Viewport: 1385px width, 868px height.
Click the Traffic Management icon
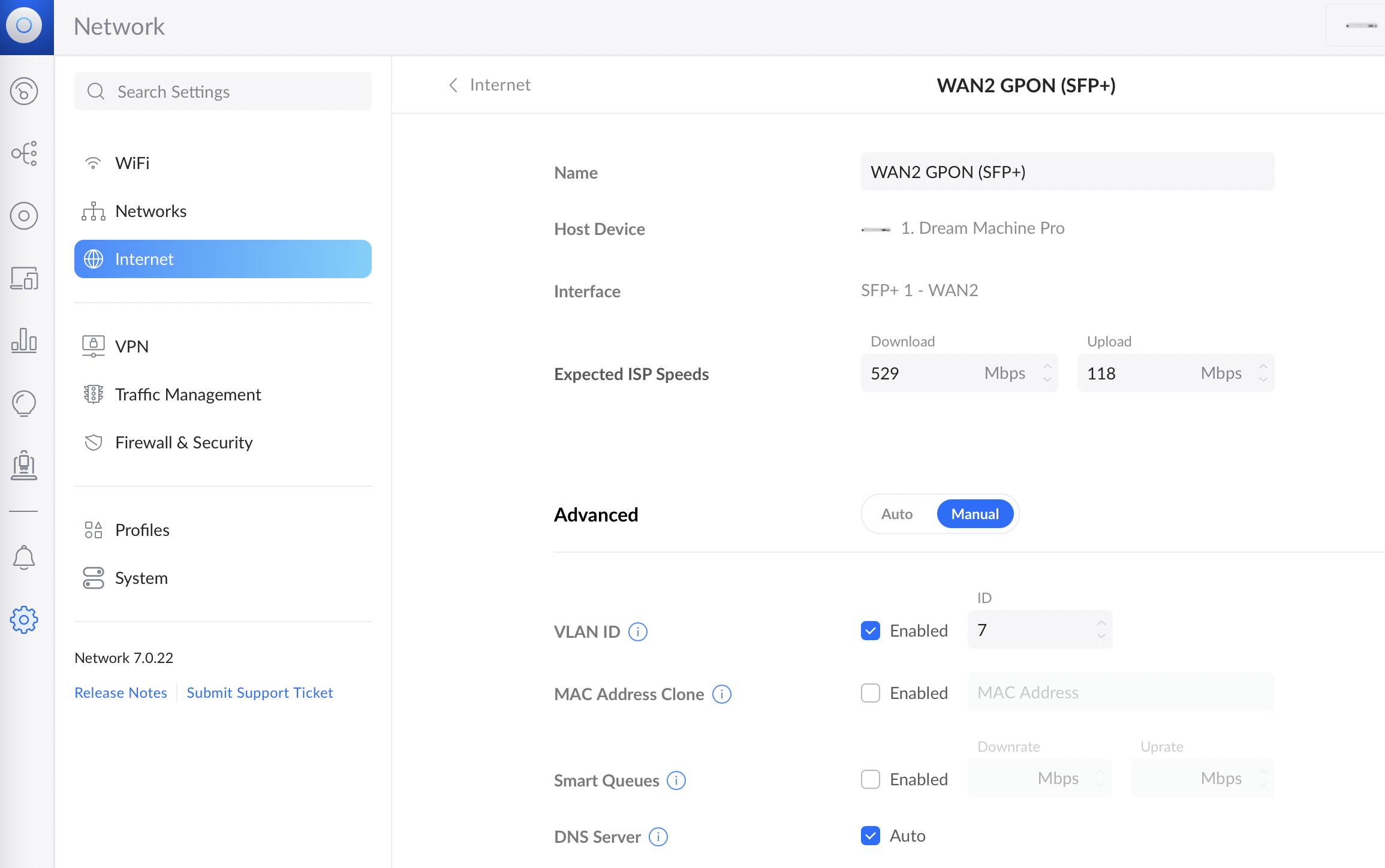(94, 394)
